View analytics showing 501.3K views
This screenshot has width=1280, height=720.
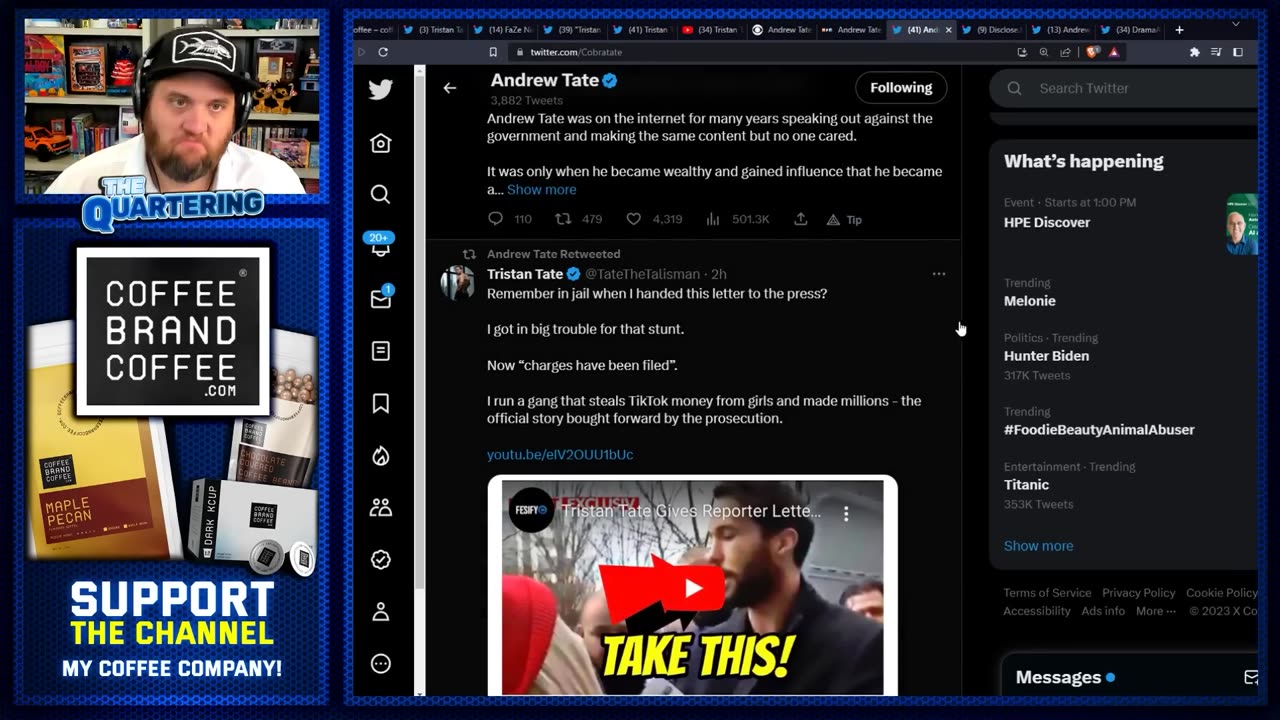pos(713,219)
